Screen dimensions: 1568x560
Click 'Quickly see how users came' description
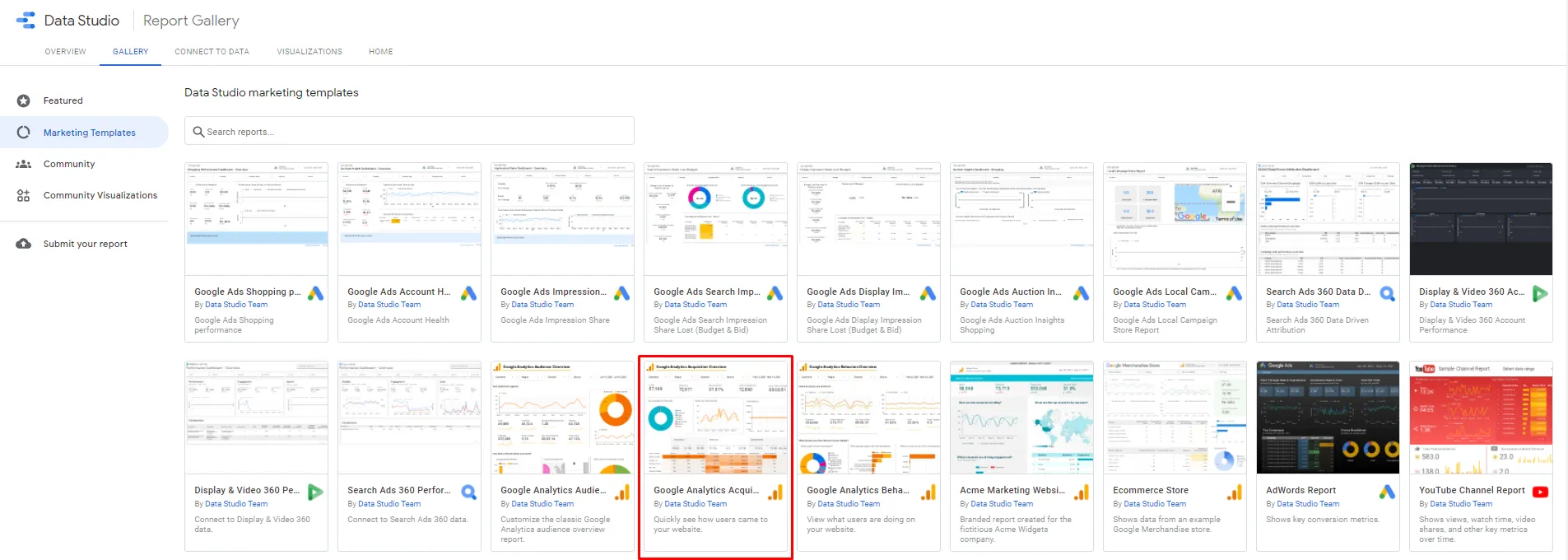click(710, 525)
